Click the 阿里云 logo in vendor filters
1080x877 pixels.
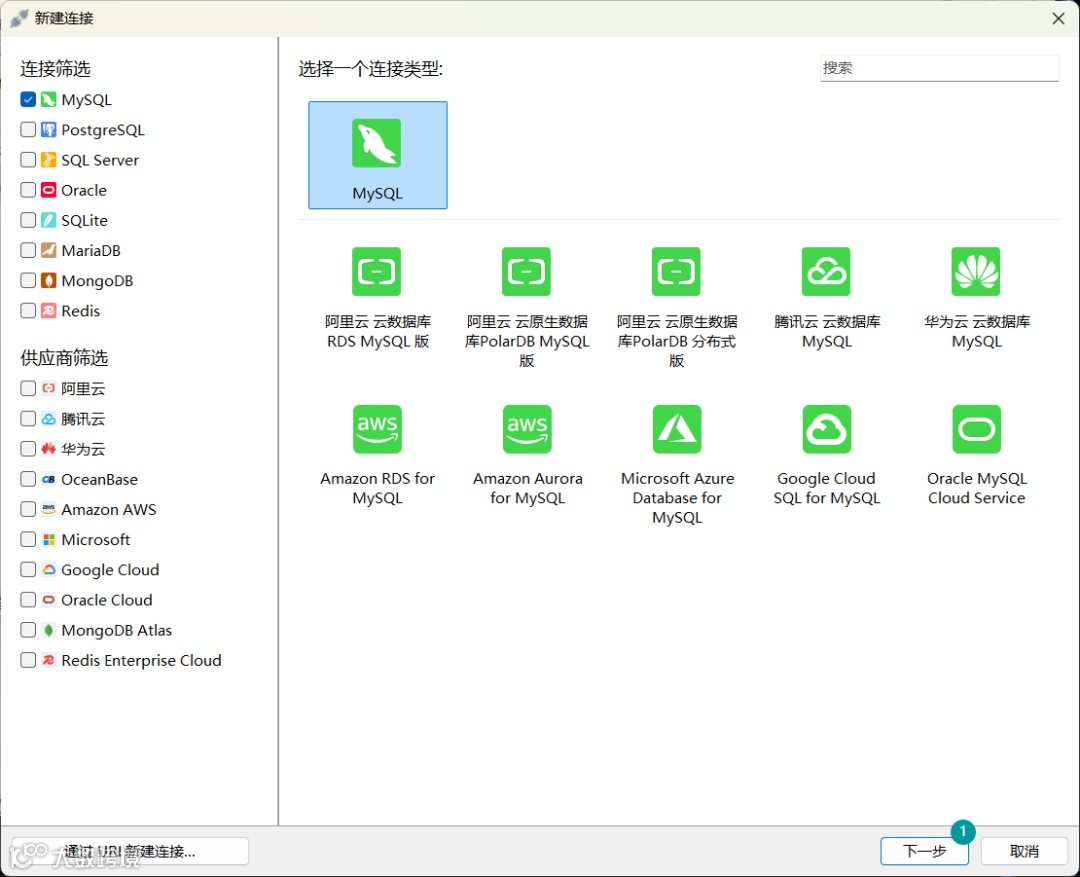48,389
